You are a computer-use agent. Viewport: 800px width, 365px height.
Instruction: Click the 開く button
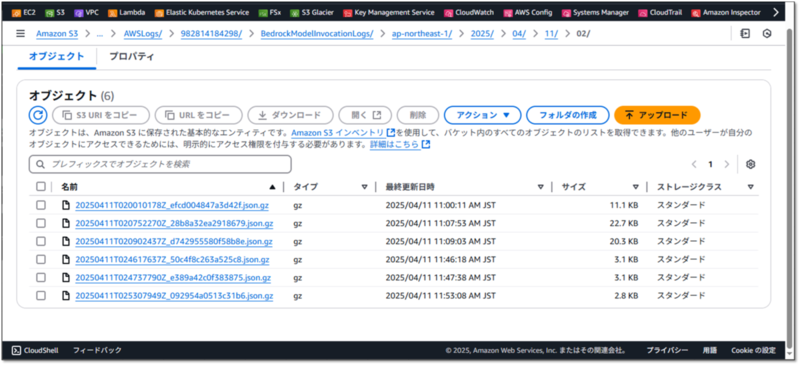tap(365, 115)
